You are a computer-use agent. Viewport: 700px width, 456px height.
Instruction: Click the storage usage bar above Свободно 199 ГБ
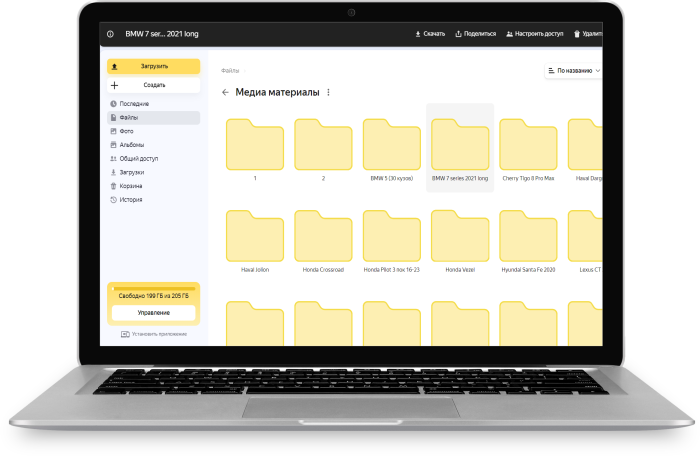click(x=153, y=289)
